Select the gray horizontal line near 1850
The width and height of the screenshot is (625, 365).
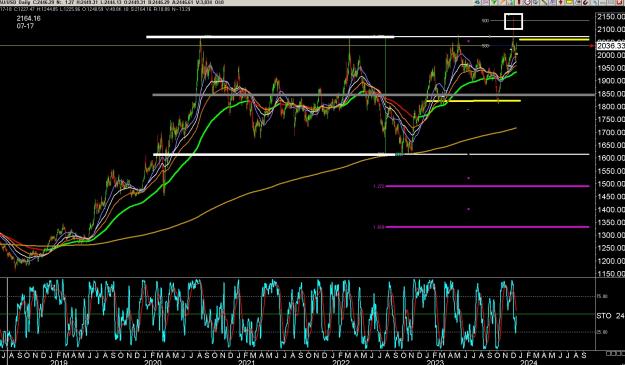pyautogui.click(x=373, y=95)
